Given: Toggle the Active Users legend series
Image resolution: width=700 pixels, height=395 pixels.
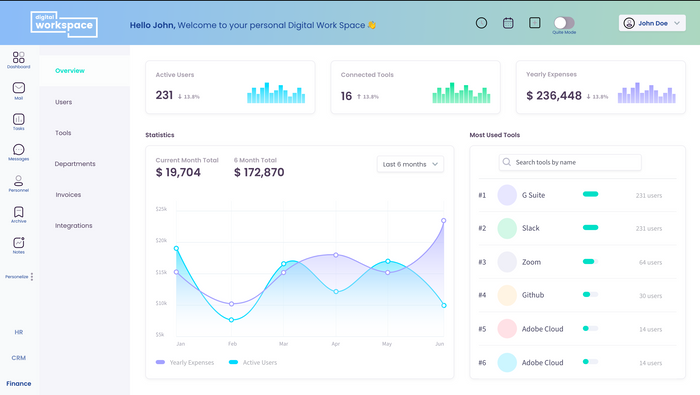Looking at the screenshot, I should [x=253, y=362].
